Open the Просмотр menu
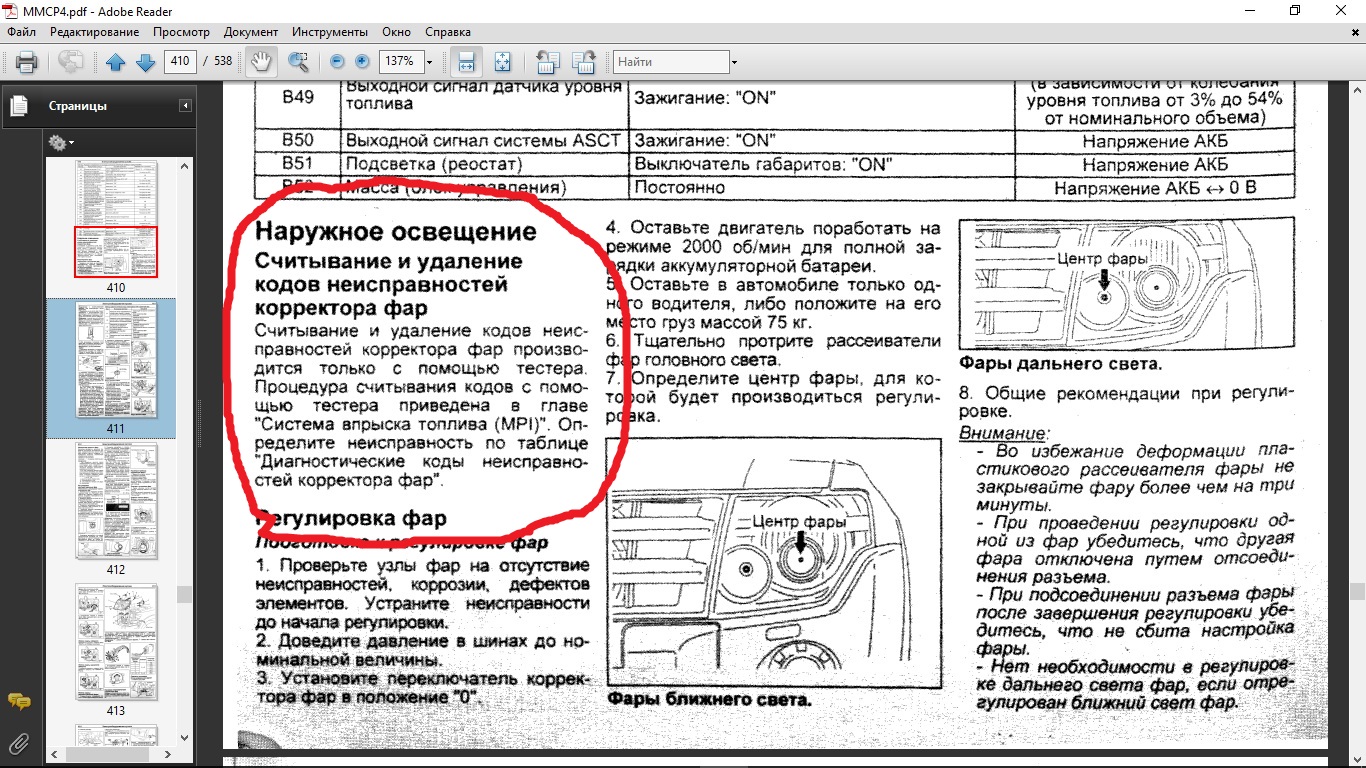Image resolution: width=1366 pixels, height=768 pixels. click(x=181, y=32)
